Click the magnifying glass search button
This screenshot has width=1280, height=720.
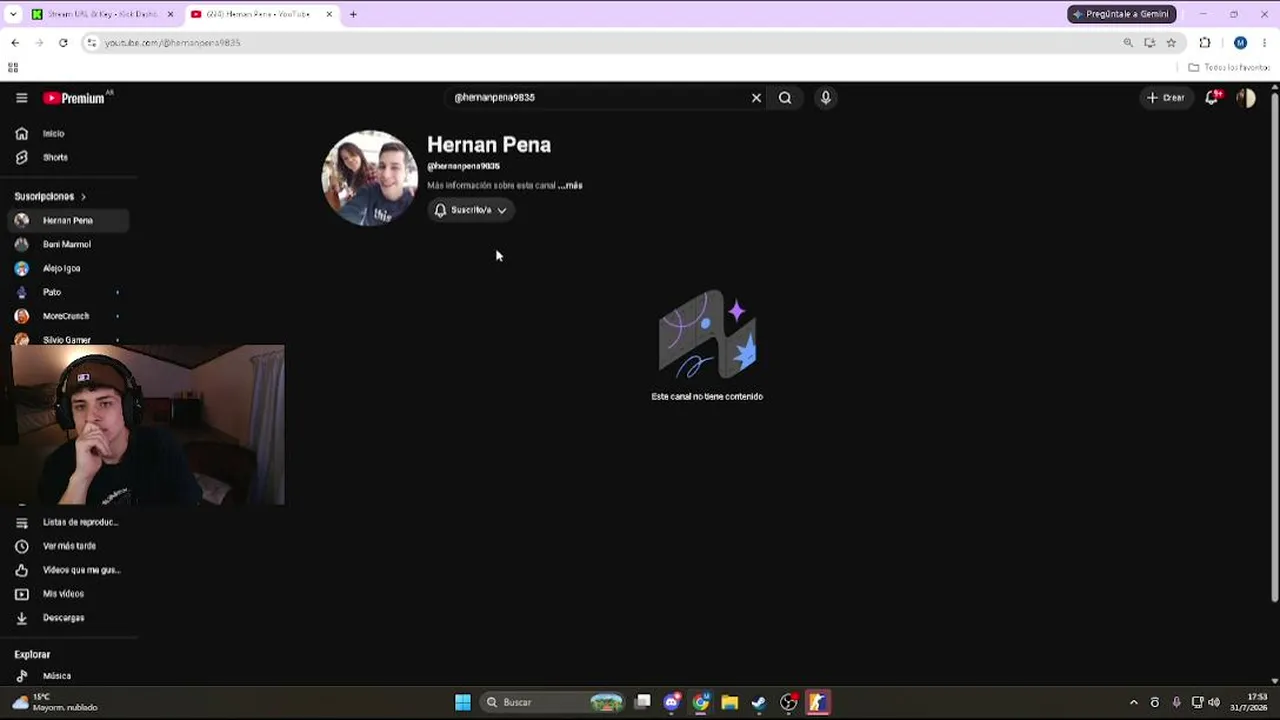pos(785,98)
